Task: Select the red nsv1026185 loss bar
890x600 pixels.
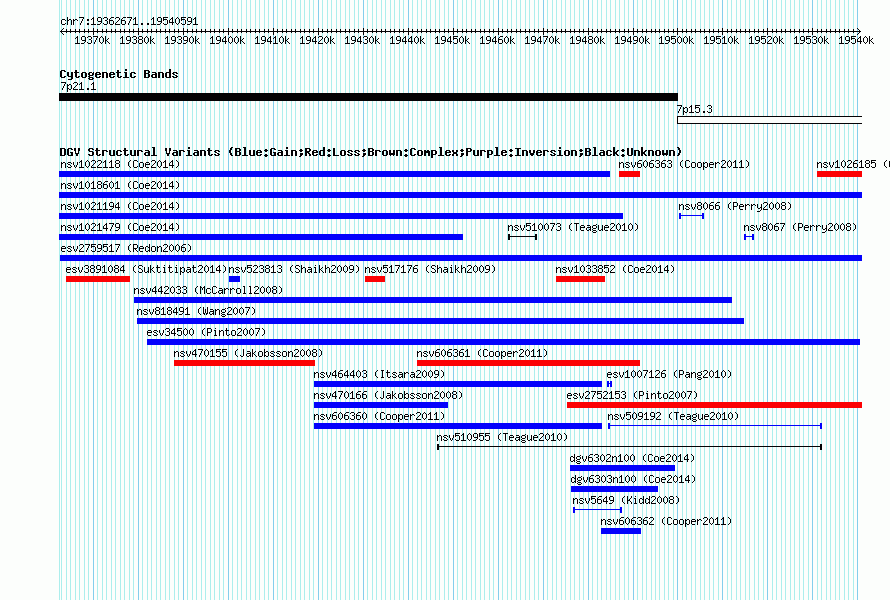Action: pyautogui.click(x=839, y=174)
